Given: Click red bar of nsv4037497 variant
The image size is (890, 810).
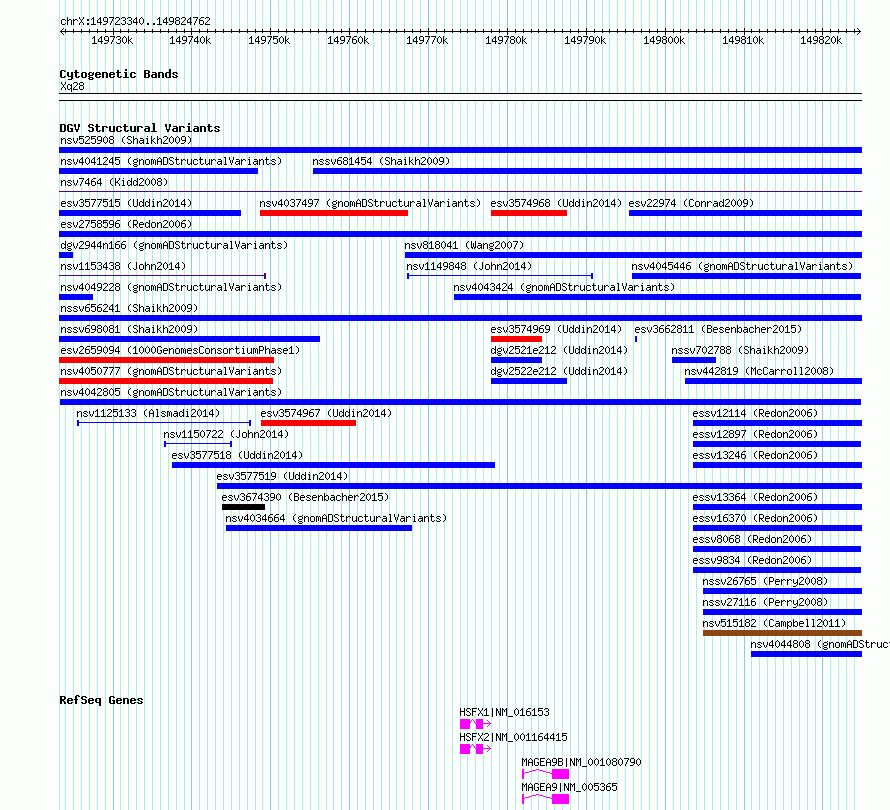Looking at the screenshot, I should click(334, 213).
